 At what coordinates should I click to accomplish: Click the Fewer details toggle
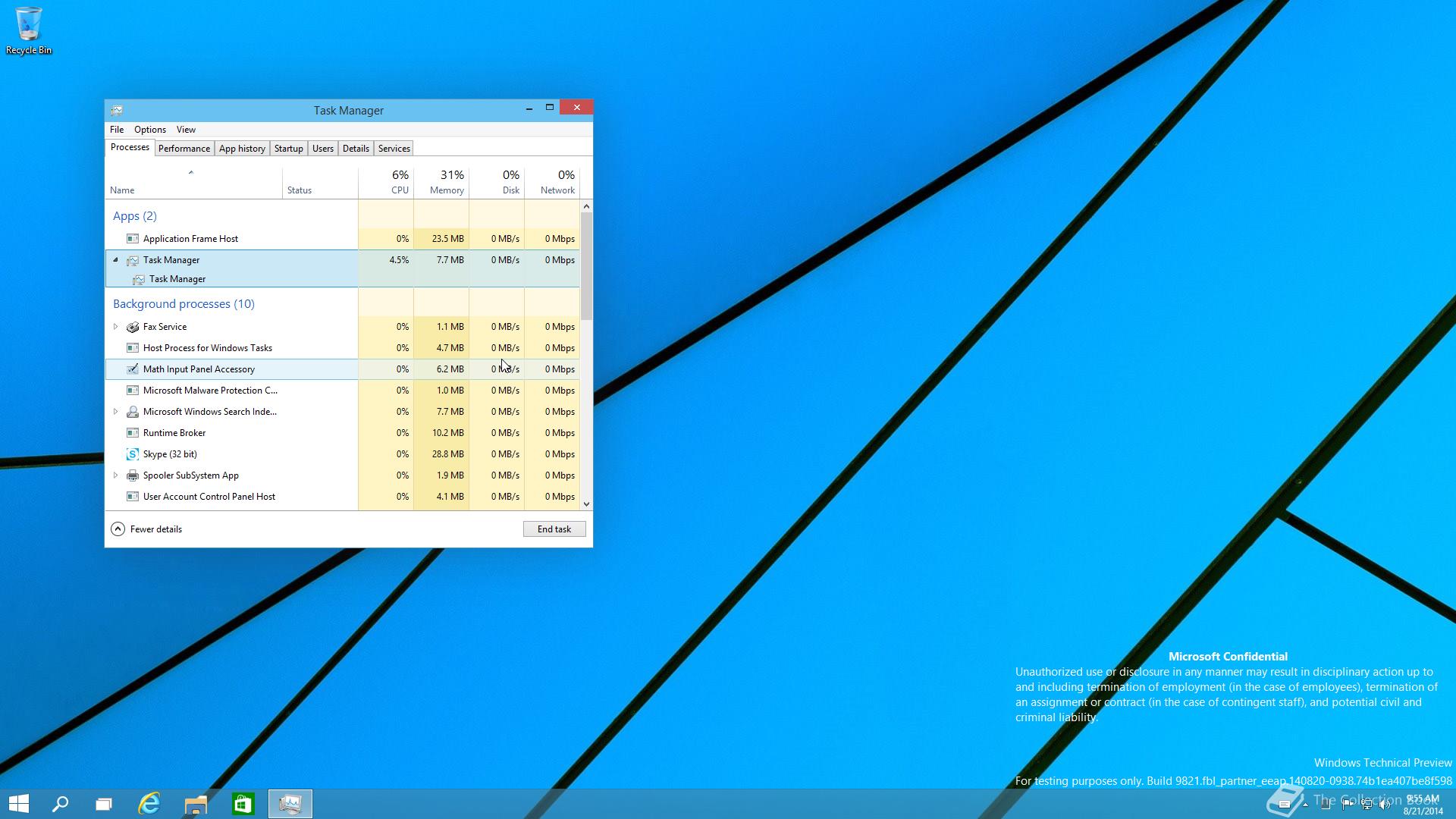click(x=146, y=529)
